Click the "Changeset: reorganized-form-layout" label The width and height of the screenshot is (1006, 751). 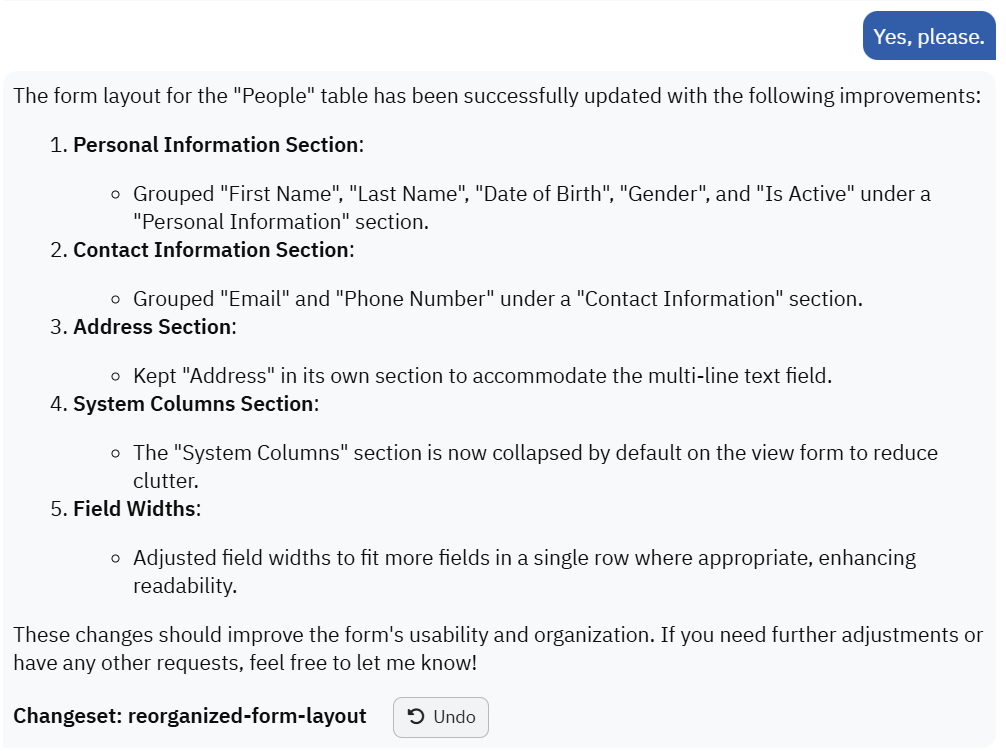click(x=190, y=717)
